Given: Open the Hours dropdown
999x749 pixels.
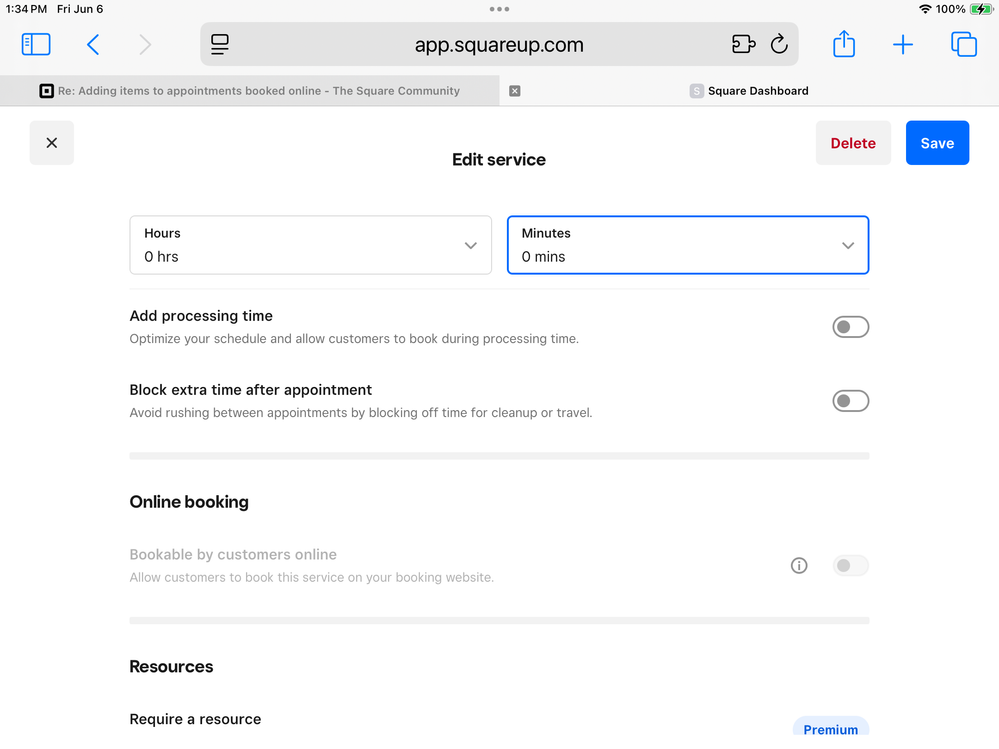Looking at the screenshot, I should pyautogui.click(x=310, y=245).
